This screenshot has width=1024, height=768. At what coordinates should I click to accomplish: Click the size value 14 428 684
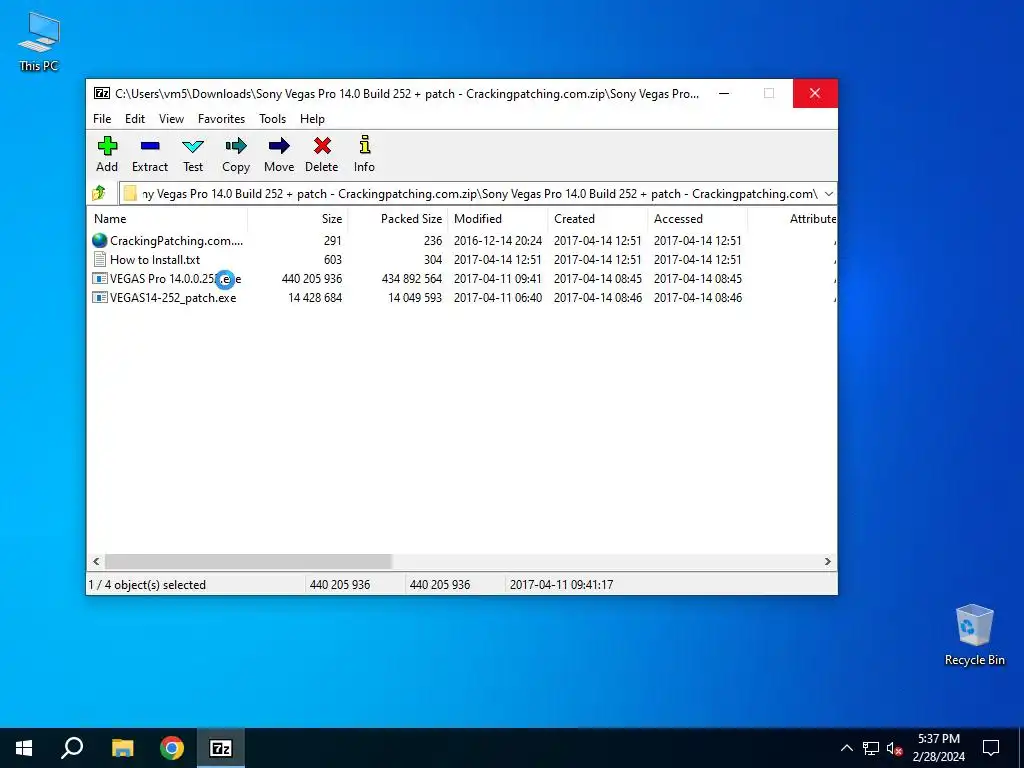point(315,298)
